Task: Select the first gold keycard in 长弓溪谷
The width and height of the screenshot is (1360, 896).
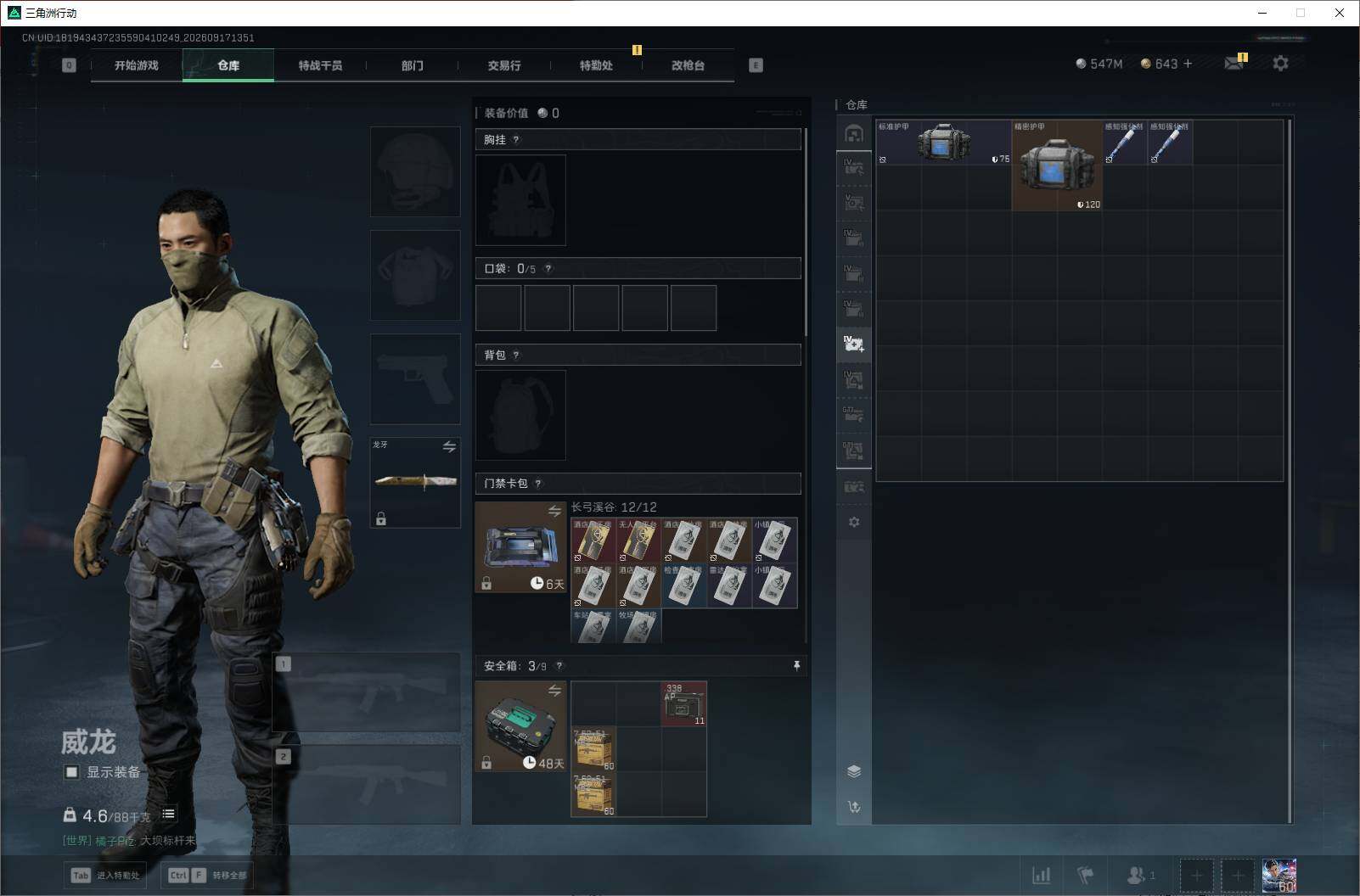Action: (593, 540)
